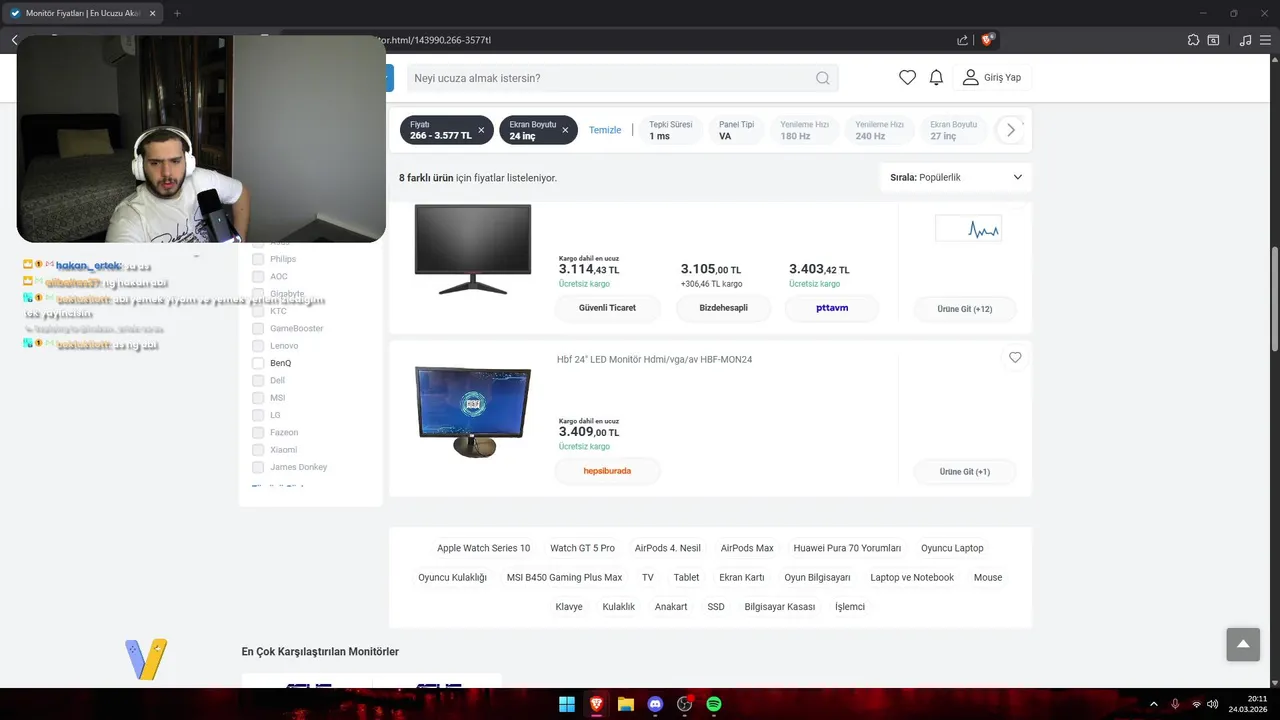Click the Wi-Fi network icon in the system tray

(1196, 704)
